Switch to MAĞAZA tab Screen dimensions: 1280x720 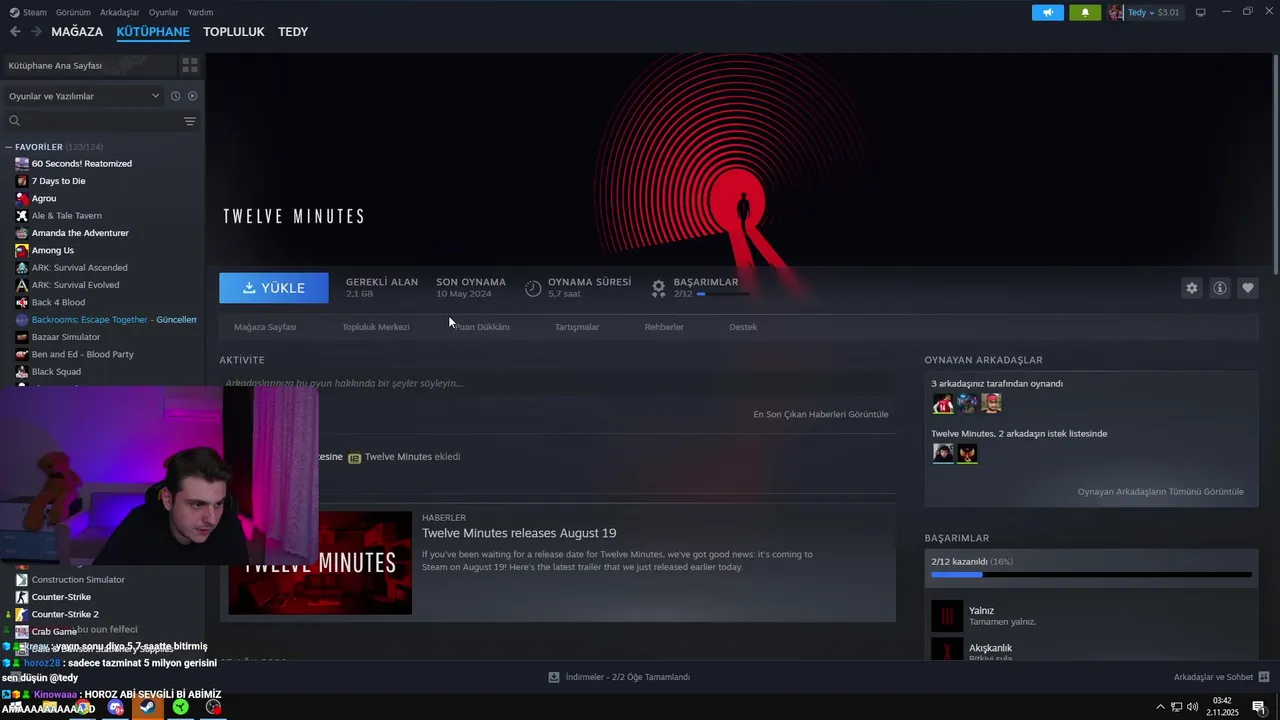pyautogui.click(x=77, y=32)
